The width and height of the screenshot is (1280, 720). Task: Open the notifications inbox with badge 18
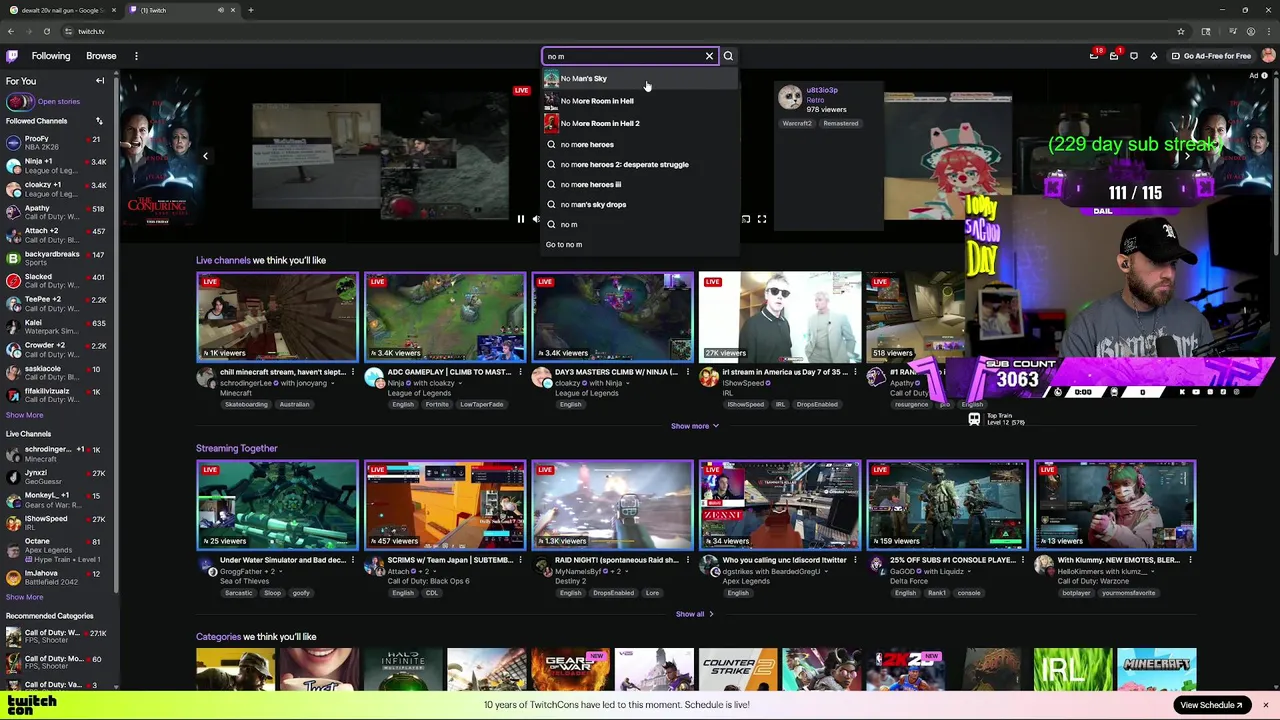click(1094, 56)
